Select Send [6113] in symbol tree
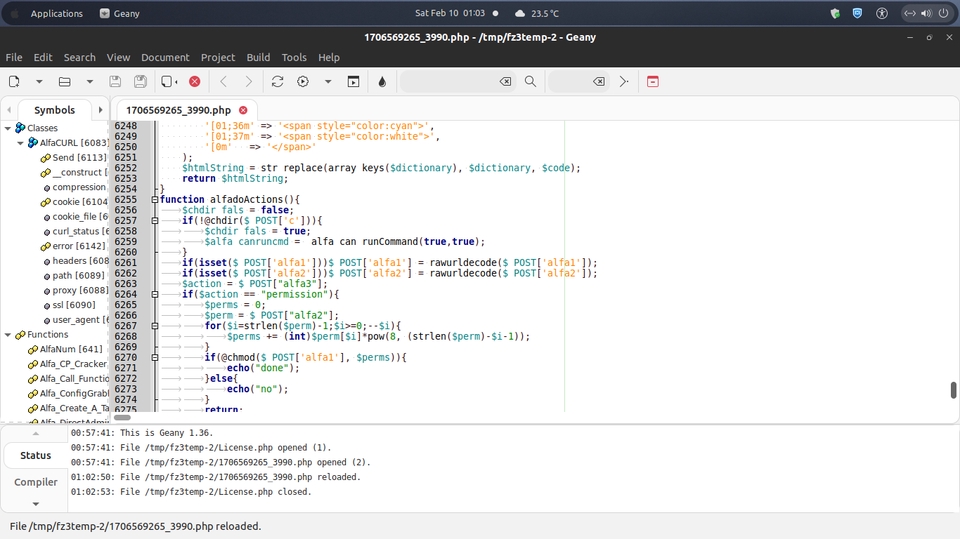The height and width of the screenshot is (539, 960). 79,157
